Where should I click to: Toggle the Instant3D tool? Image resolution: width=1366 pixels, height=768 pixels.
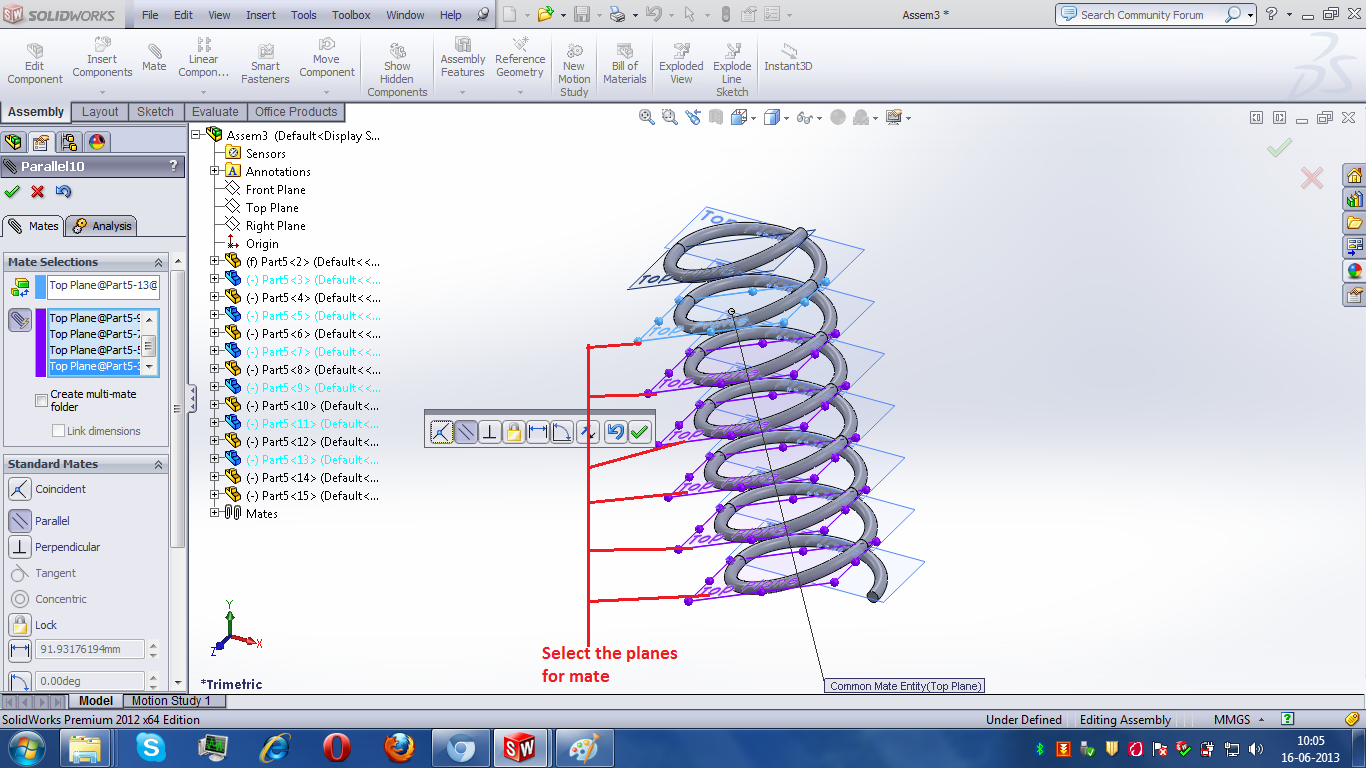coord(788,58)
